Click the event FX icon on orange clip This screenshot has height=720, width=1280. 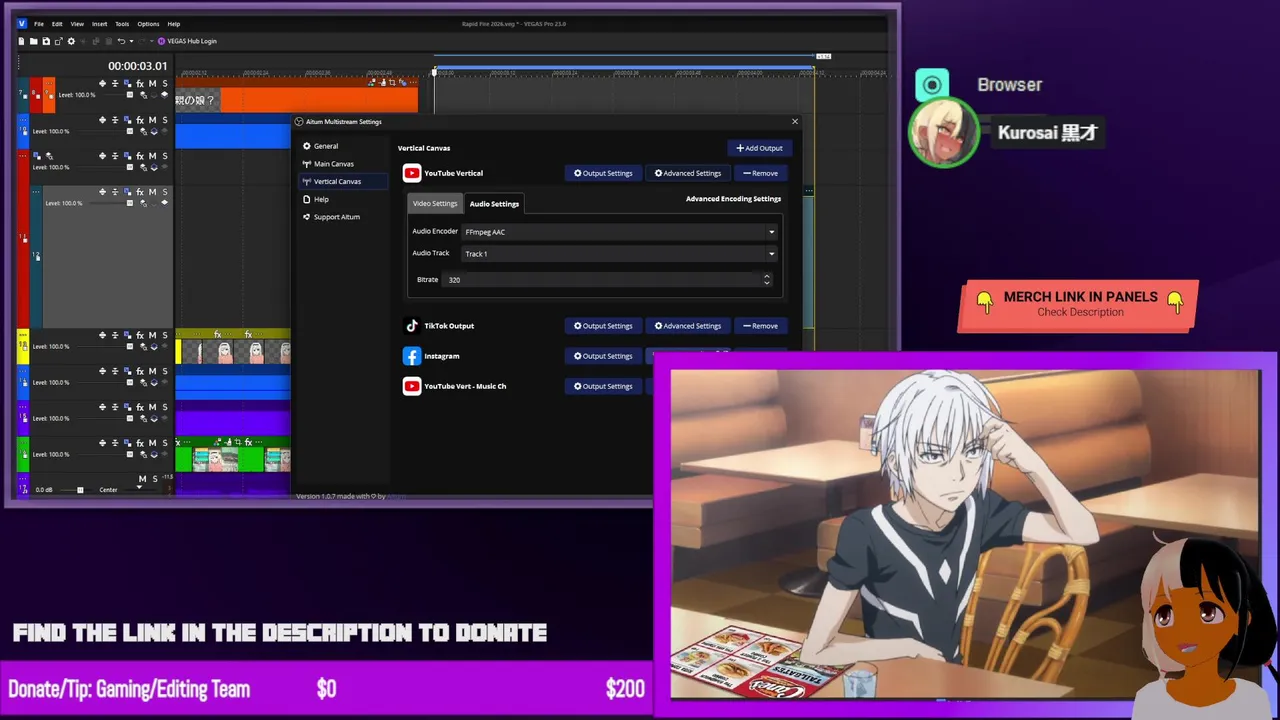[404, 83]
